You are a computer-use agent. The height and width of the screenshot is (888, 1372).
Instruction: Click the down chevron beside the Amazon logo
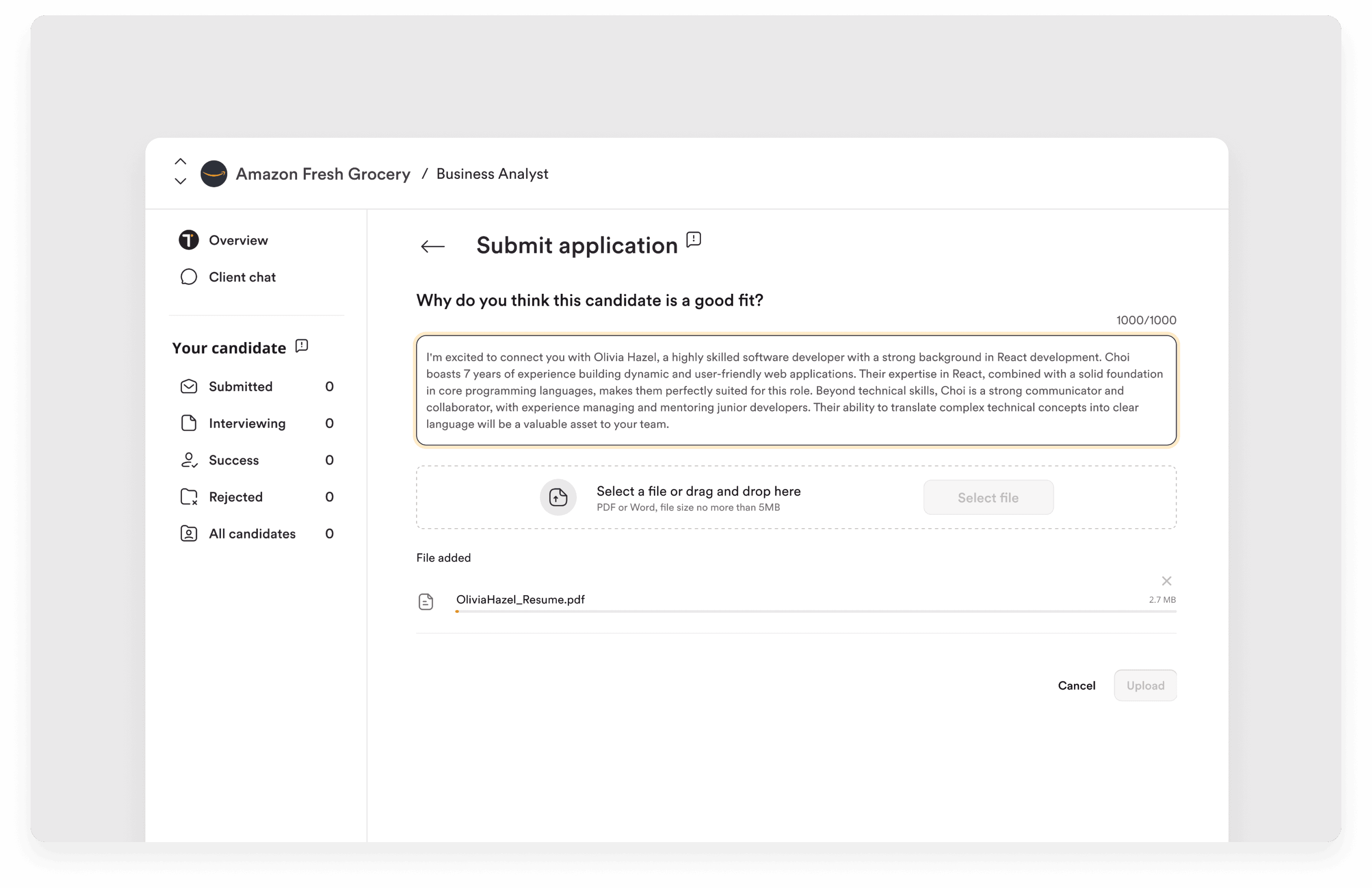[x=180, y=181]
